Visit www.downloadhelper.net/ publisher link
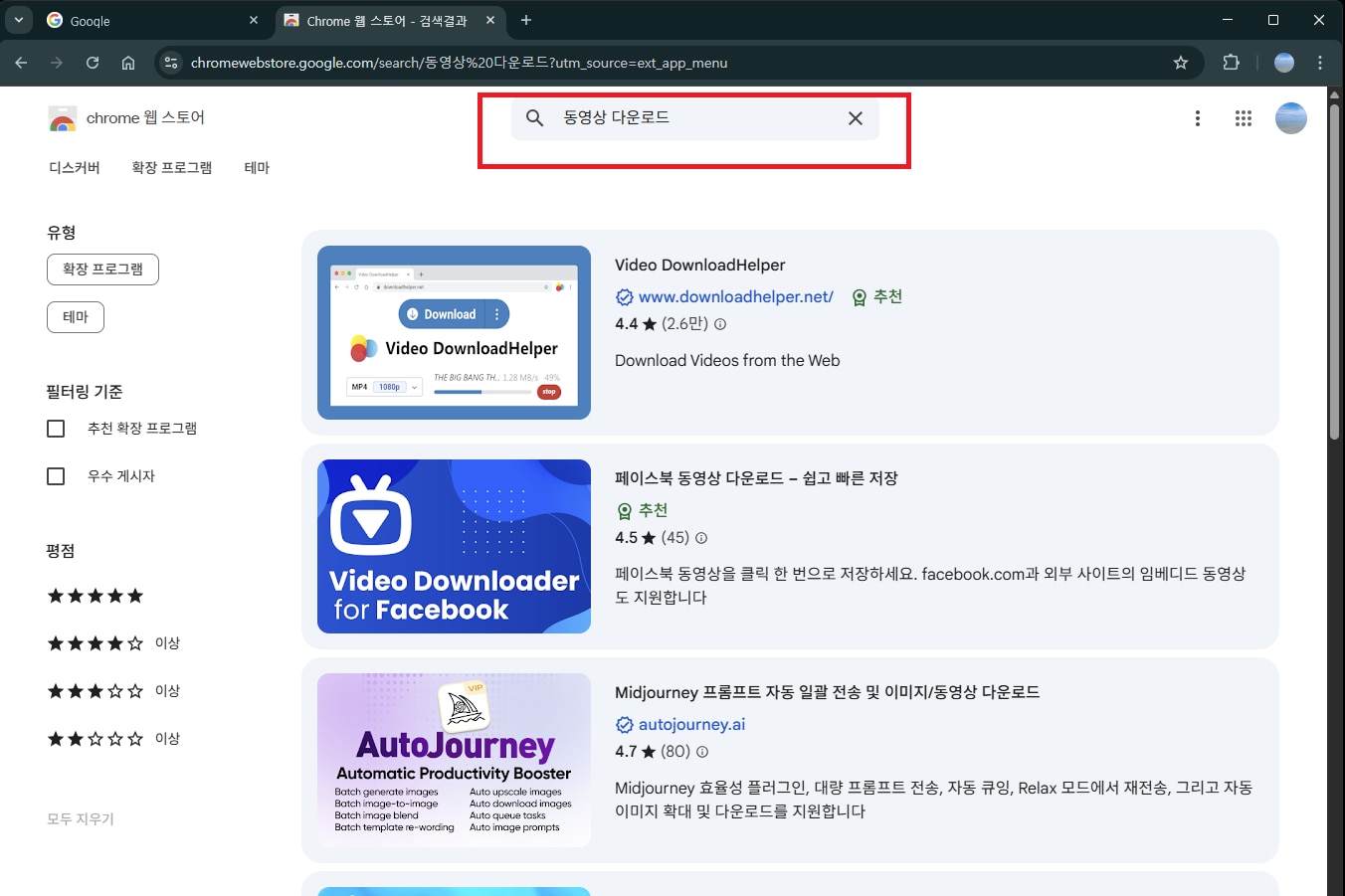The height and width of the screenshot is (896, 1345). click(x=735, y=296)
